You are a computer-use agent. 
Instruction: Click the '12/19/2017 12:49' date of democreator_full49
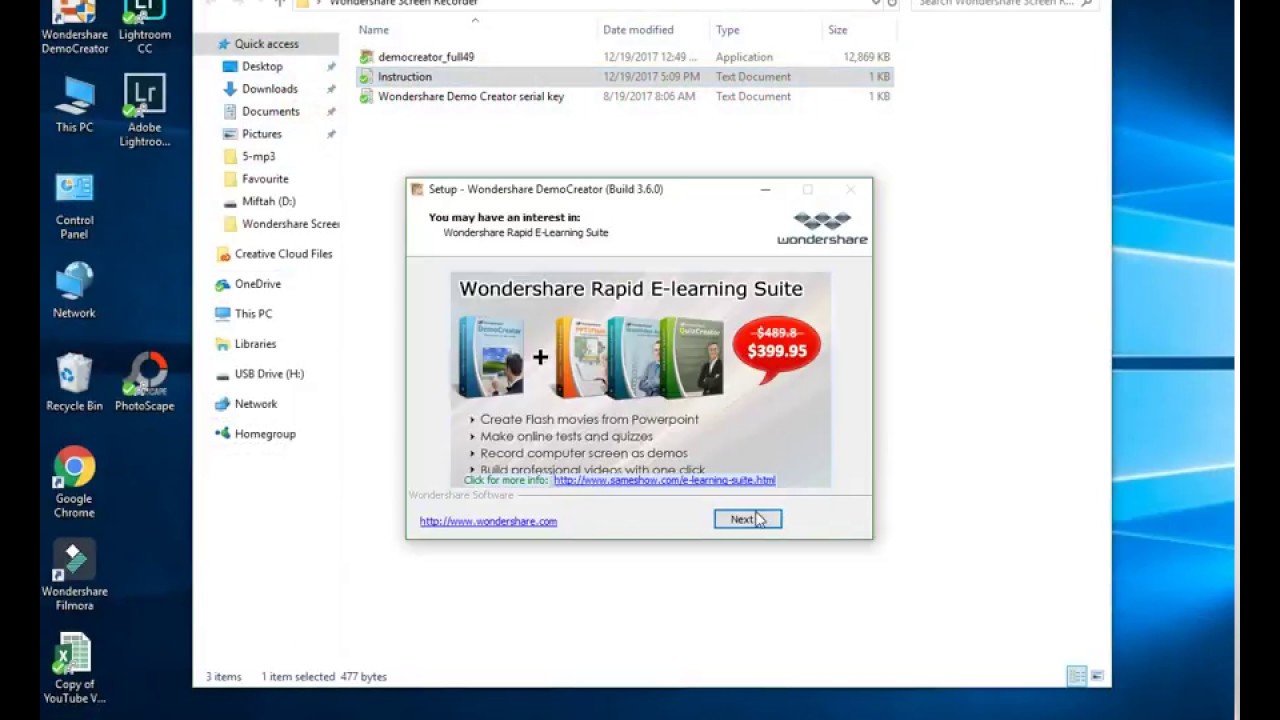click(x=650, y=57)
